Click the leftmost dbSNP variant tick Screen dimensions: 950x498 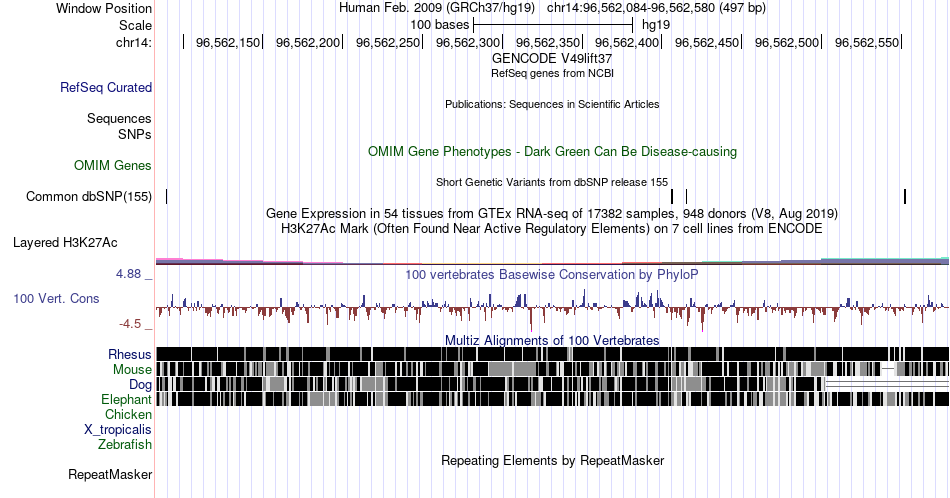coord(167,196)
